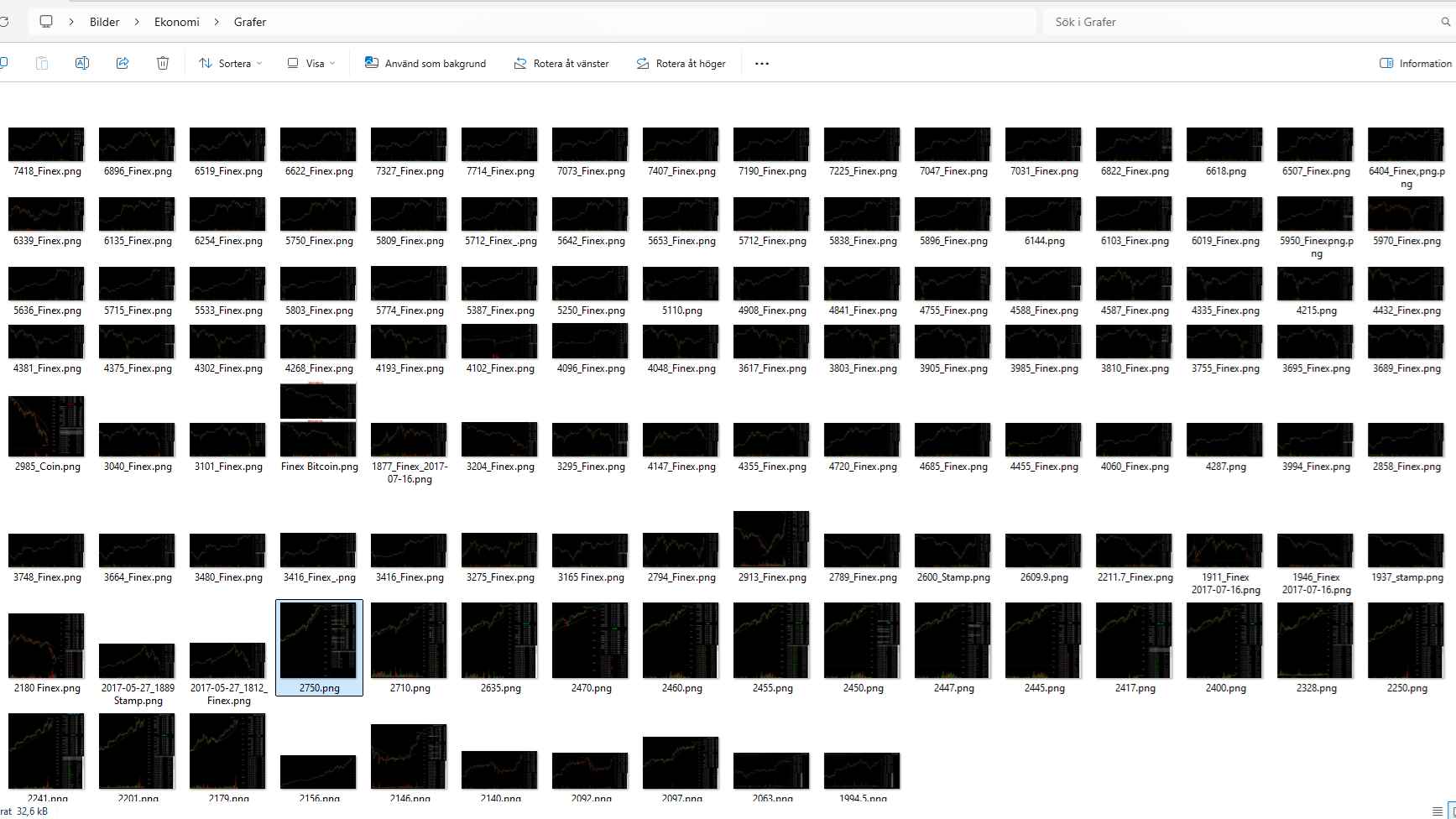Click file name 1877_Finex_2017-07-16.png
This screenshot has width=1456, height=819.
[x=410, y=472]
